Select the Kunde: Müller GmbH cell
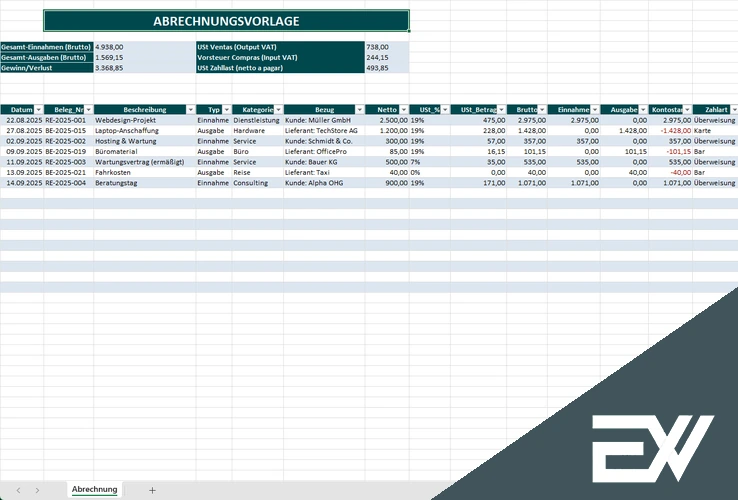The height and width of the screenshot is (500, 738). 324,120
